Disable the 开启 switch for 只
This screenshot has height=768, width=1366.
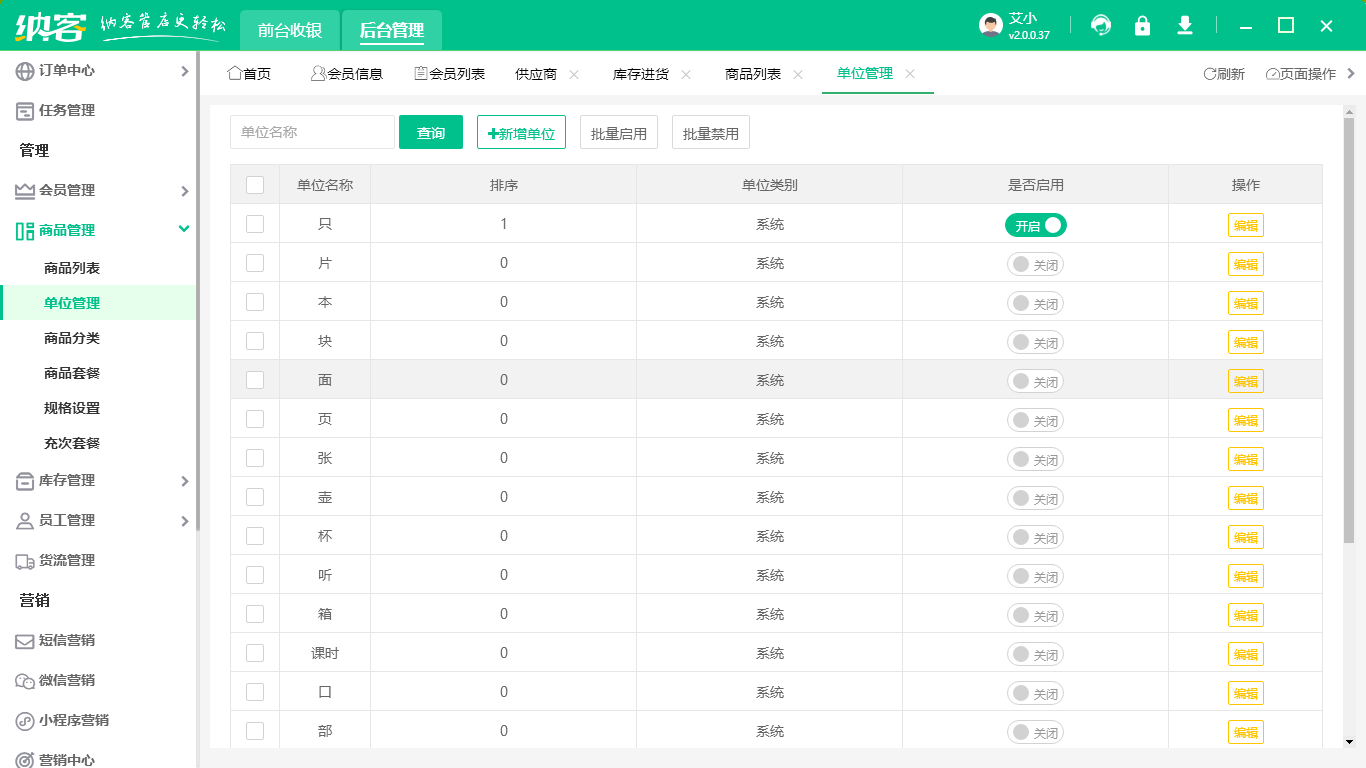pyautogui.click(x=1036, y=225)
